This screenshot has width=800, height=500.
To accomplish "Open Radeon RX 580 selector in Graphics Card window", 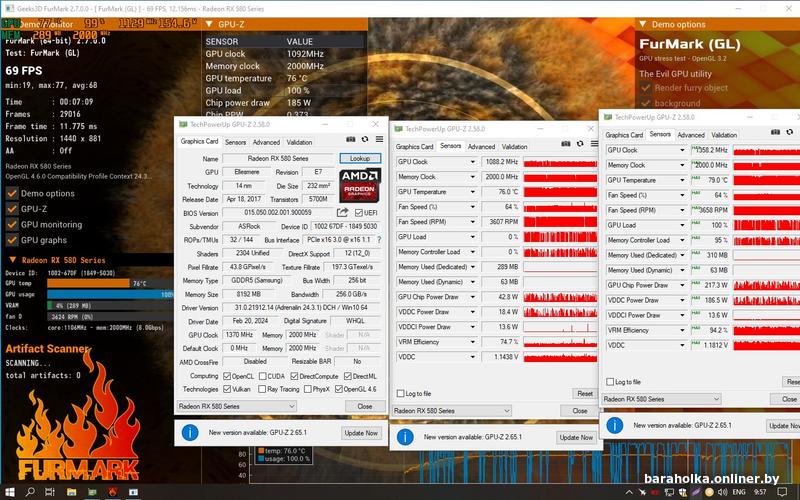I will point(236,406).
